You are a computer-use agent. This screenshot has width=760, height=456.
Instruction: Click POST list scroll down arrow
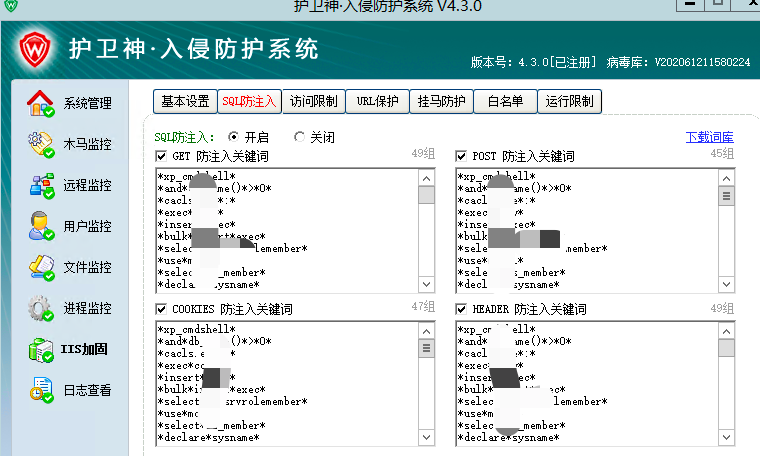click(x=727, y=284)
